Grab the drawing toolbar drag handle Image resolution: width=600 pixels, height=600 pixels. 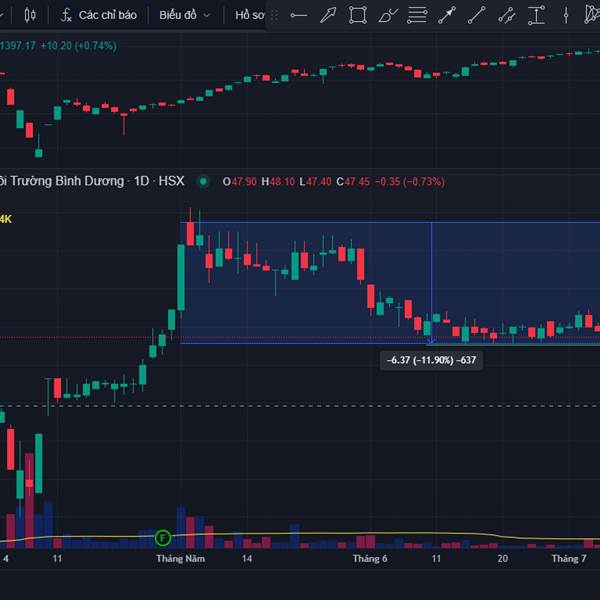pyautogui.click(x=274, y=15)
